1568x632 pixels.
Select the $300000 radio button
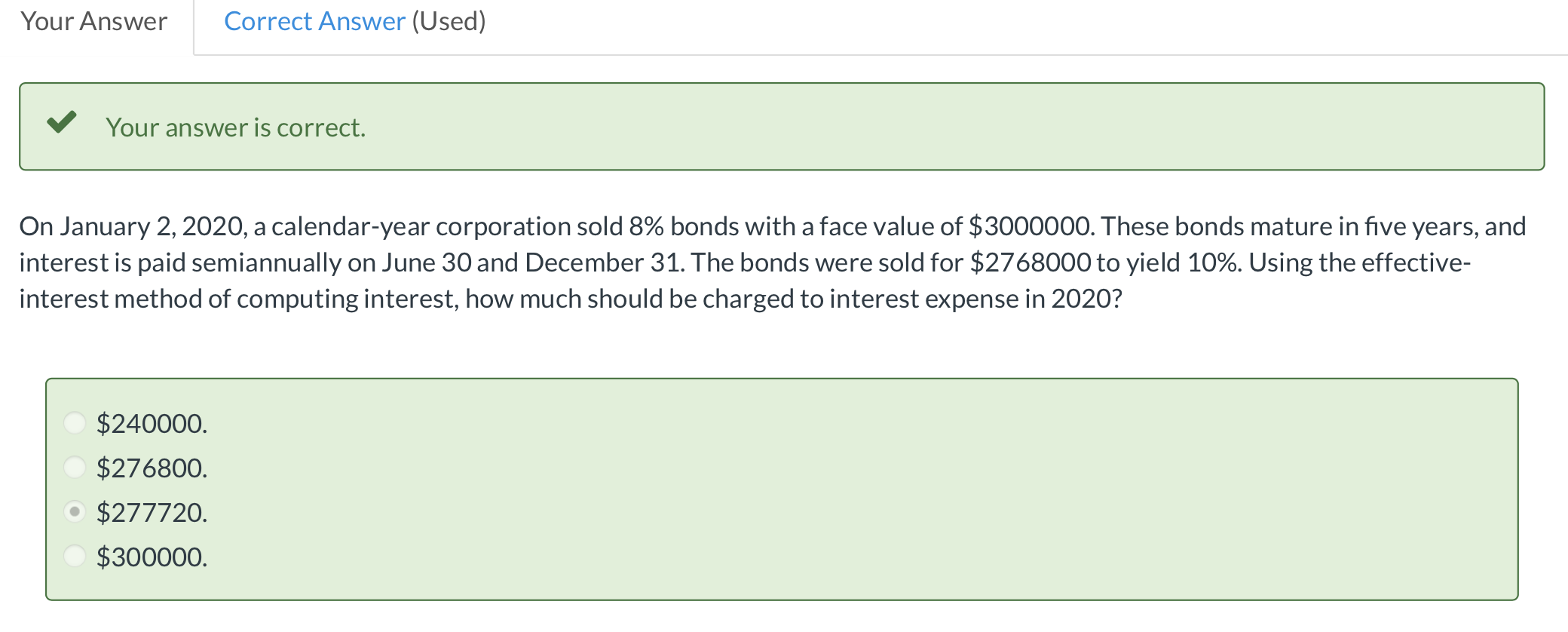click(x=75, y=557)
